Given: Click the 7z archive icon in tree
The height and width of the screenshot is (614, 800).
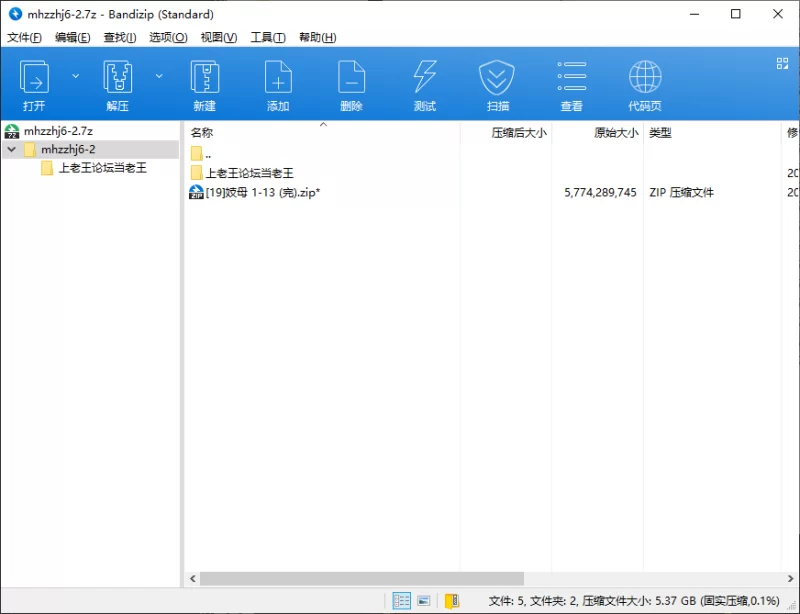Looking at the screenshot, I should pos(12,131).
